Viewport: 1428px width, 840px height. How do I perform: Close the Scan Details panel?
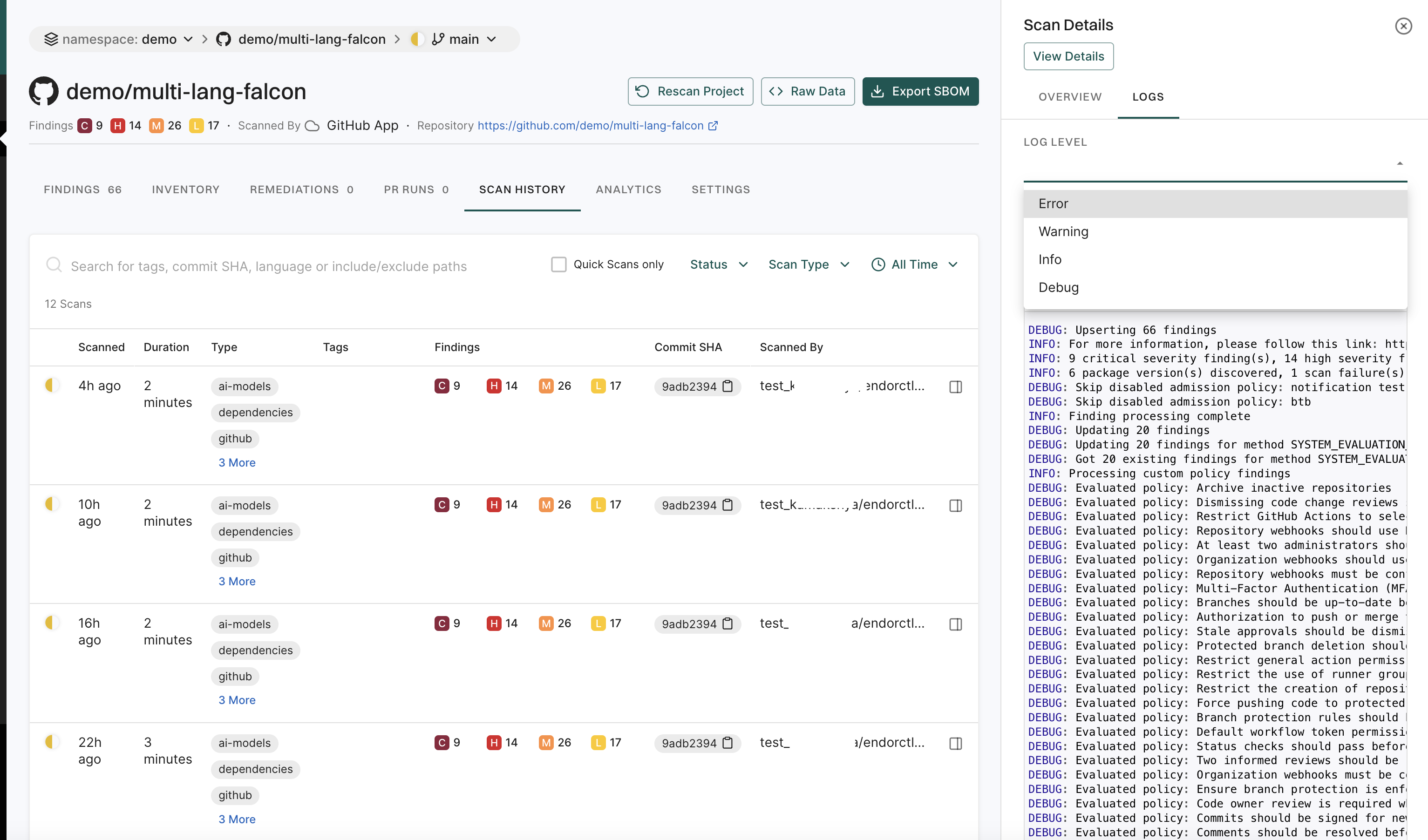(x=1404, y=26)
